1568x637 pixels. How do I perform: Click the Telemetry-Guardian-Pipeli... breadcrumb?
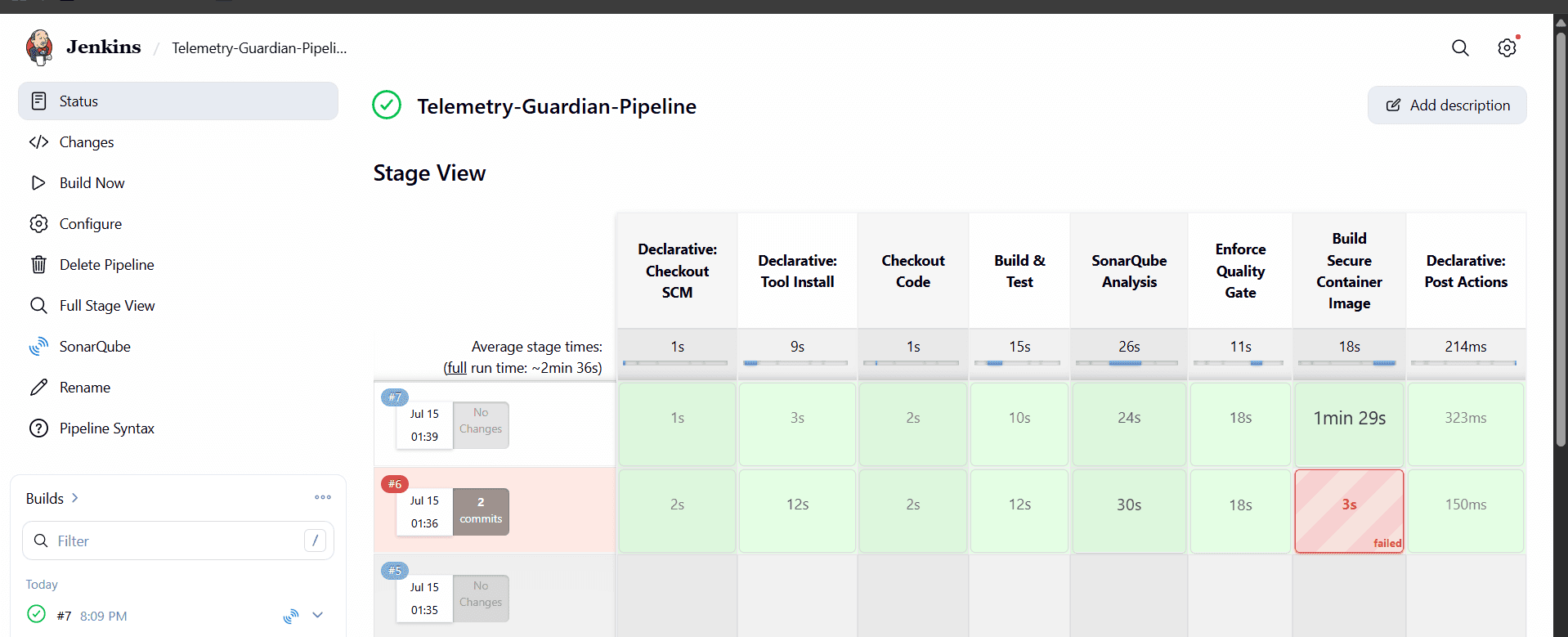(259, 48)
